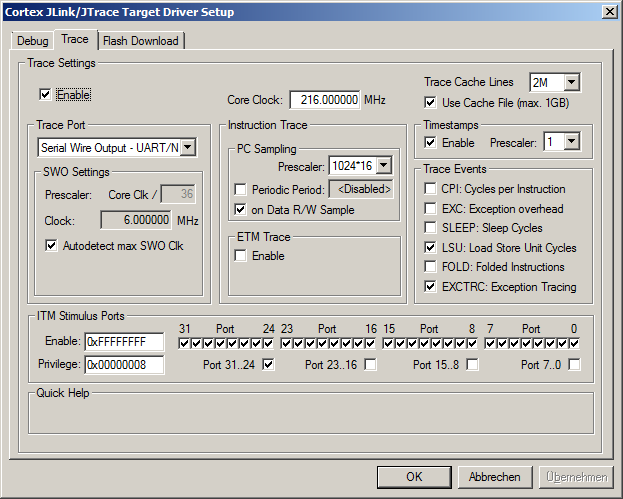Enable CPI Cycles per Instruction event
The width and height of the screenshot is (623, 499).
click(430, 188)
